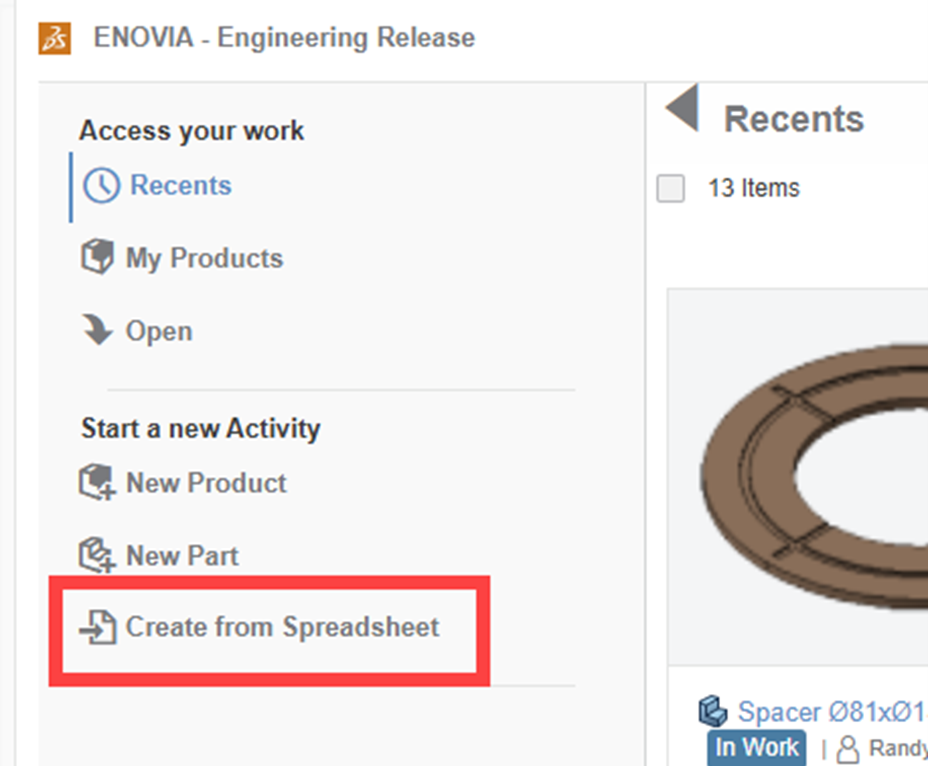Click the In Work status badge
The image size is (928, 766).
[756, 747]
